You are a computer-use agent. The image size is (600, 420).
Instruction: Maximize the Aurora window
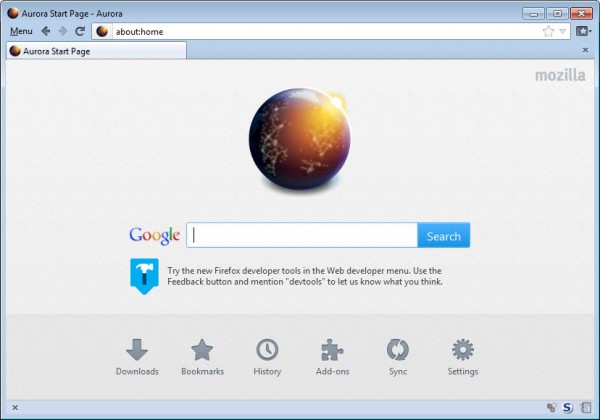(558, 14)
